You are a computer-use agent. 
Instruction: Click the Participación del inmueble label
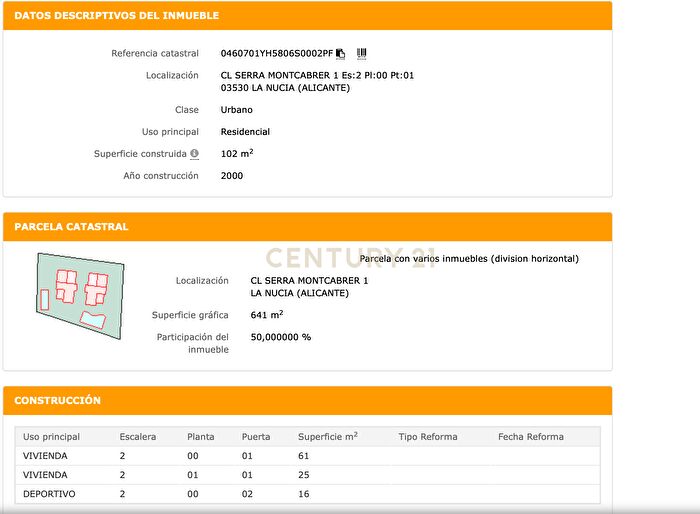coord(193,343)
